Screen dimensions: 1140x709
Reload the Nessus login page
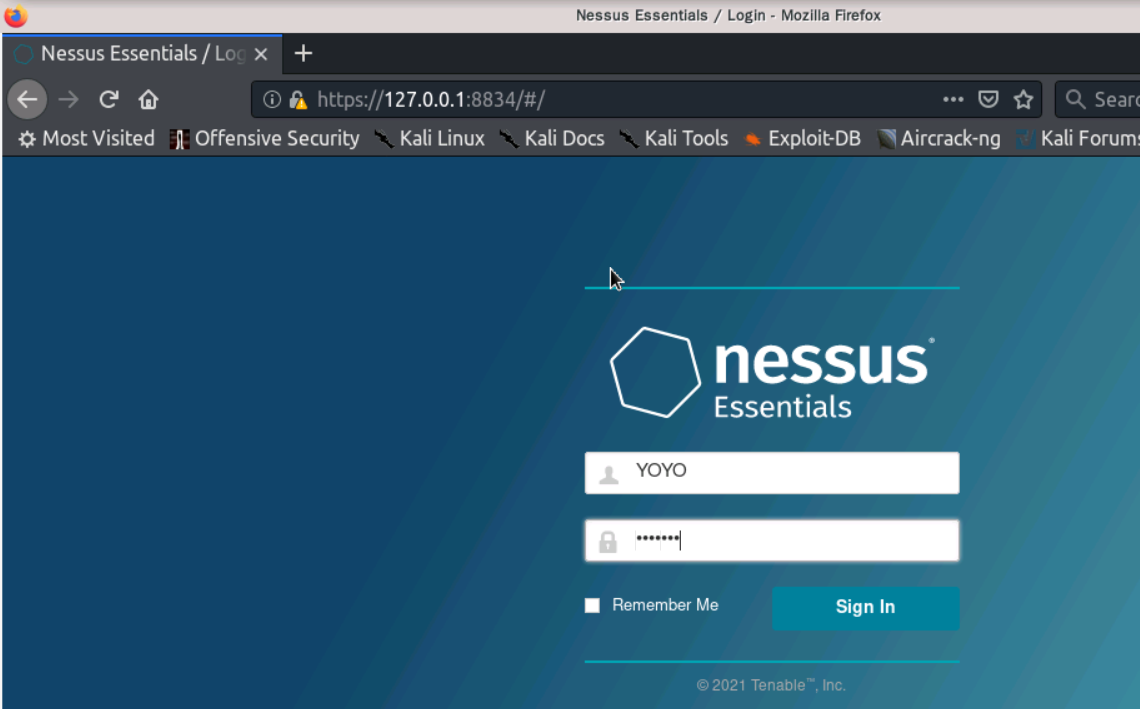pyautogui.click(x=109, y=100)
